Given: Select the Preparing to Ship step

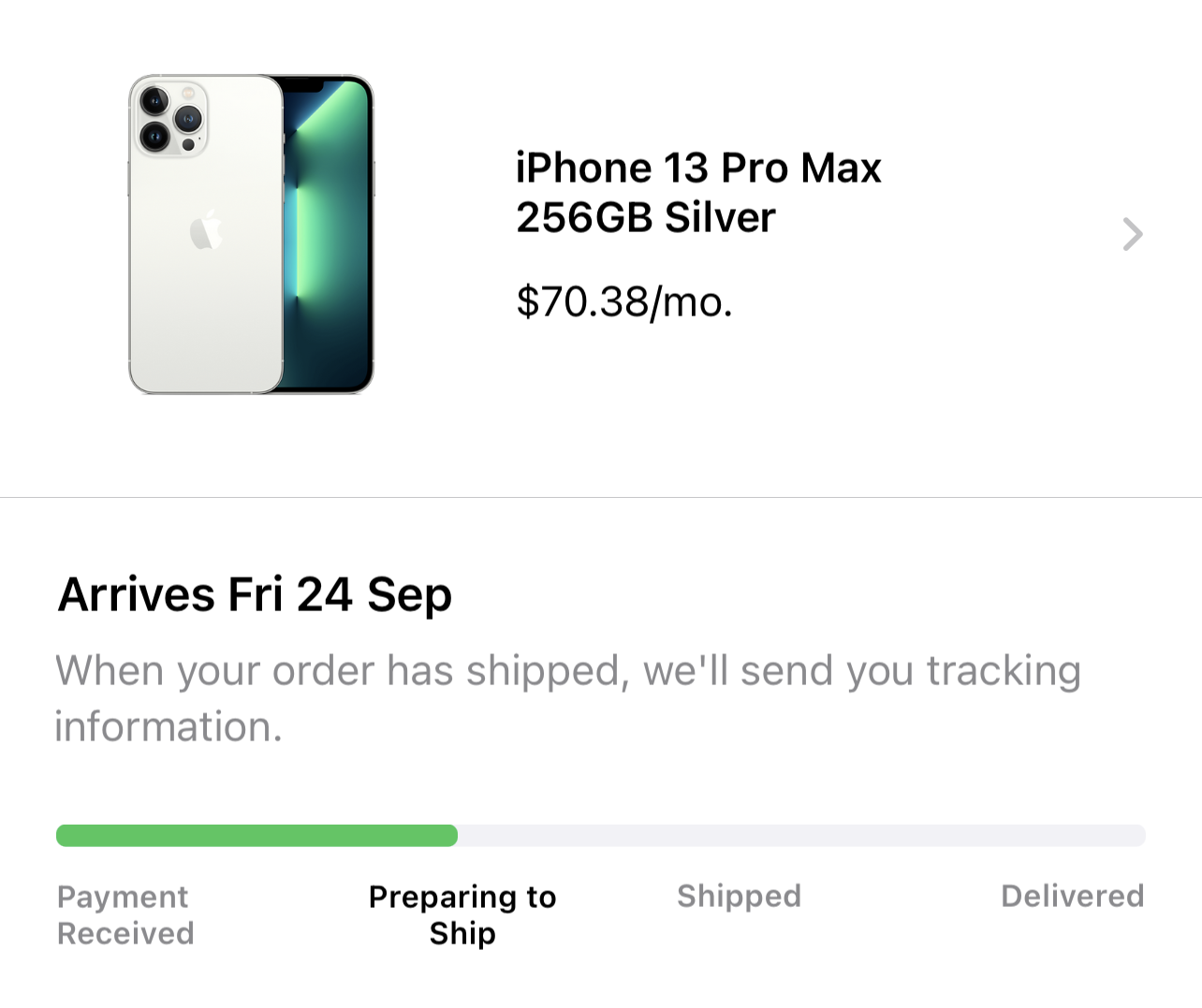Looking at the screenshot, I should pyautogui.click(x=462, y=914).
